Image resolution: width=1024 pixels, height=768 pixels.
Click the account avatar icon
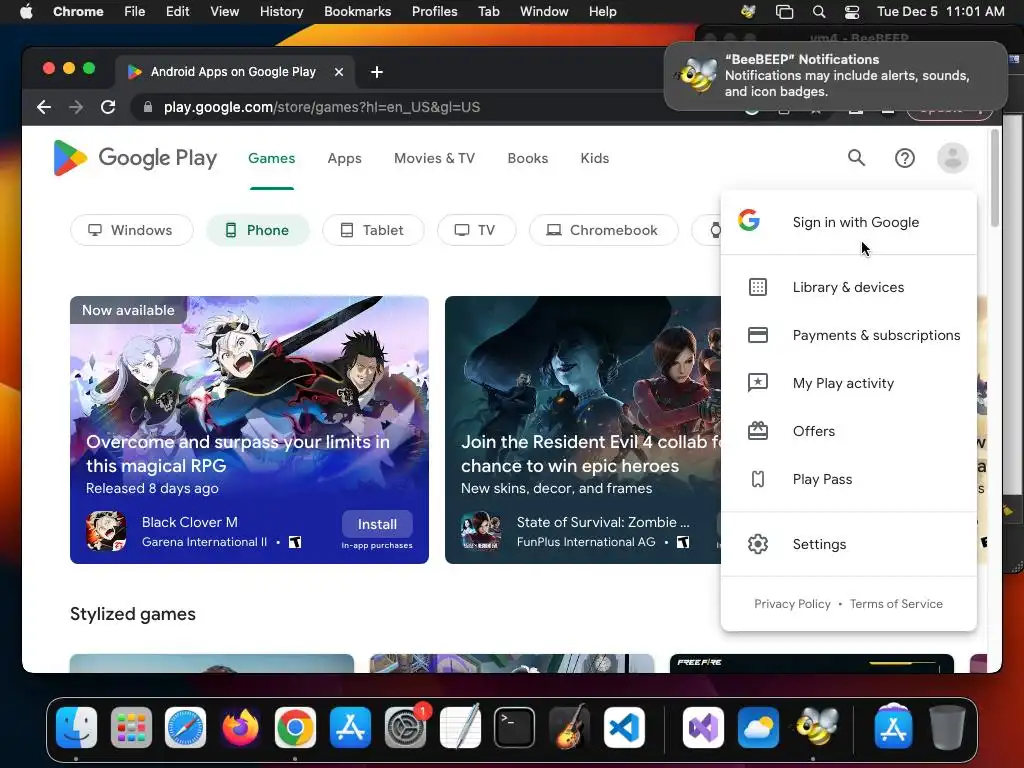952,158
